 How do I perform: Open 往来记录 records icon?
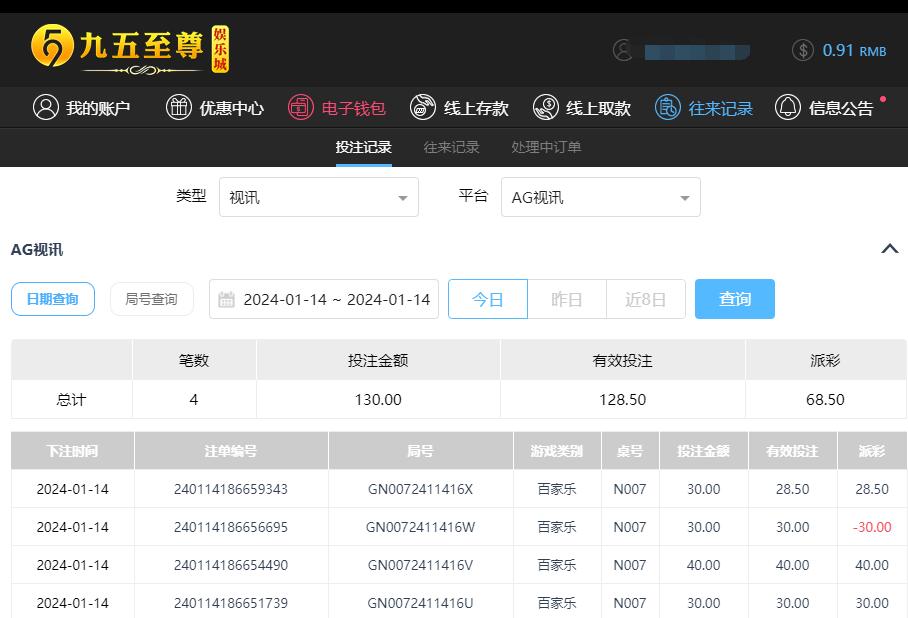(x=667, y=107)
